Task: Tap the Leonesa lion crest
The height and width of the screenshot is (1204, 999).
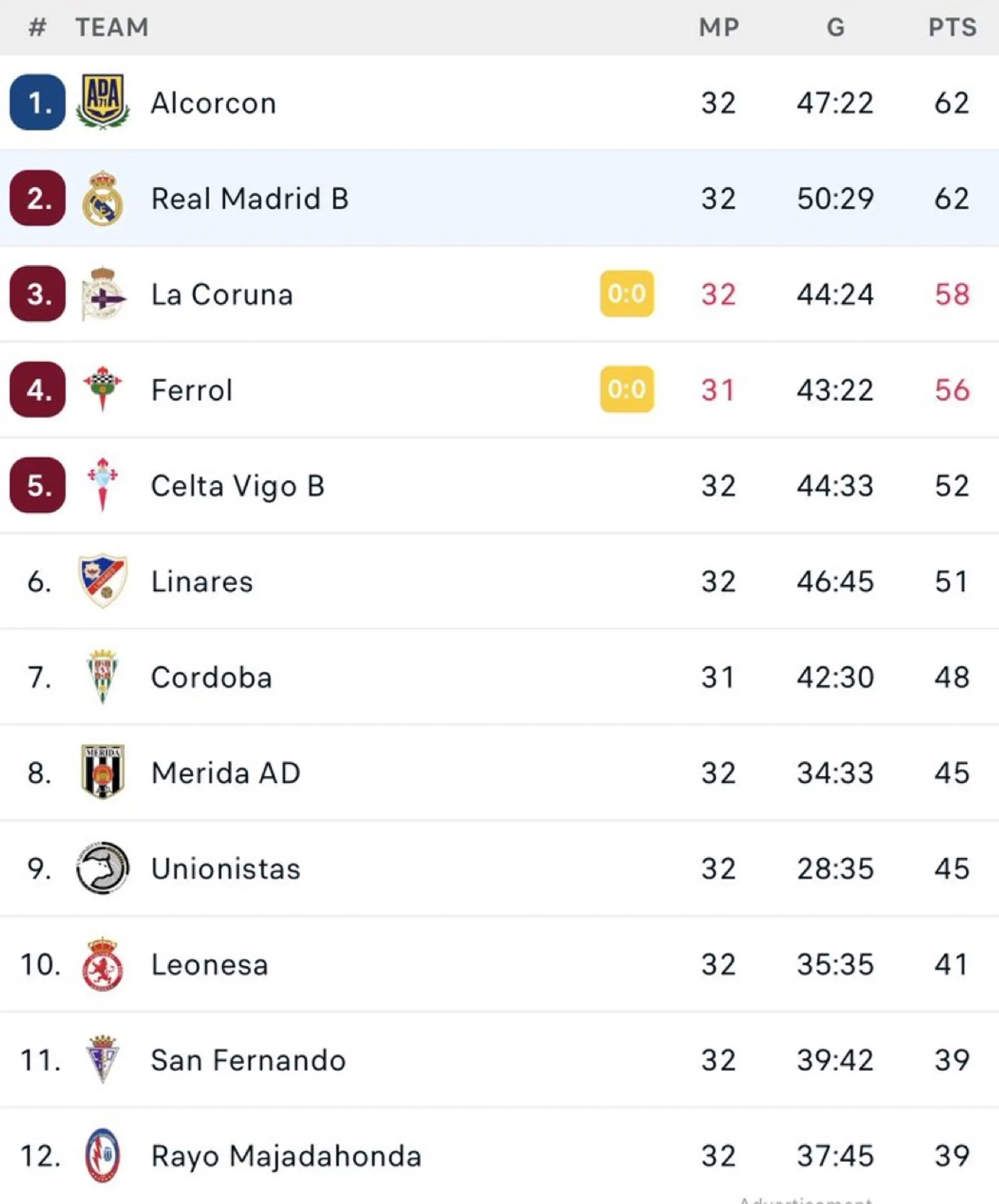Action: click(103, 964)
